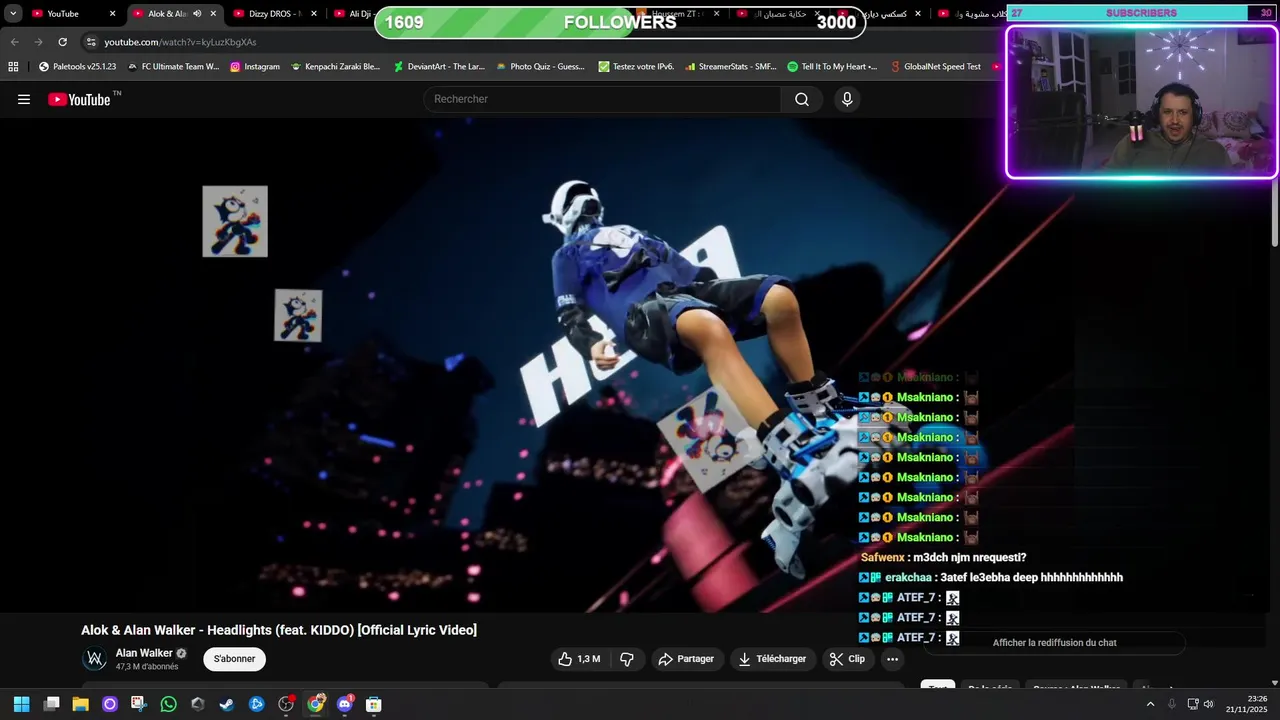The height and width of the screenshot is (720, 1280).
Task: Mute the Alok & Alan tab audio
Action: pyautogui.click(x=197, y=14)
